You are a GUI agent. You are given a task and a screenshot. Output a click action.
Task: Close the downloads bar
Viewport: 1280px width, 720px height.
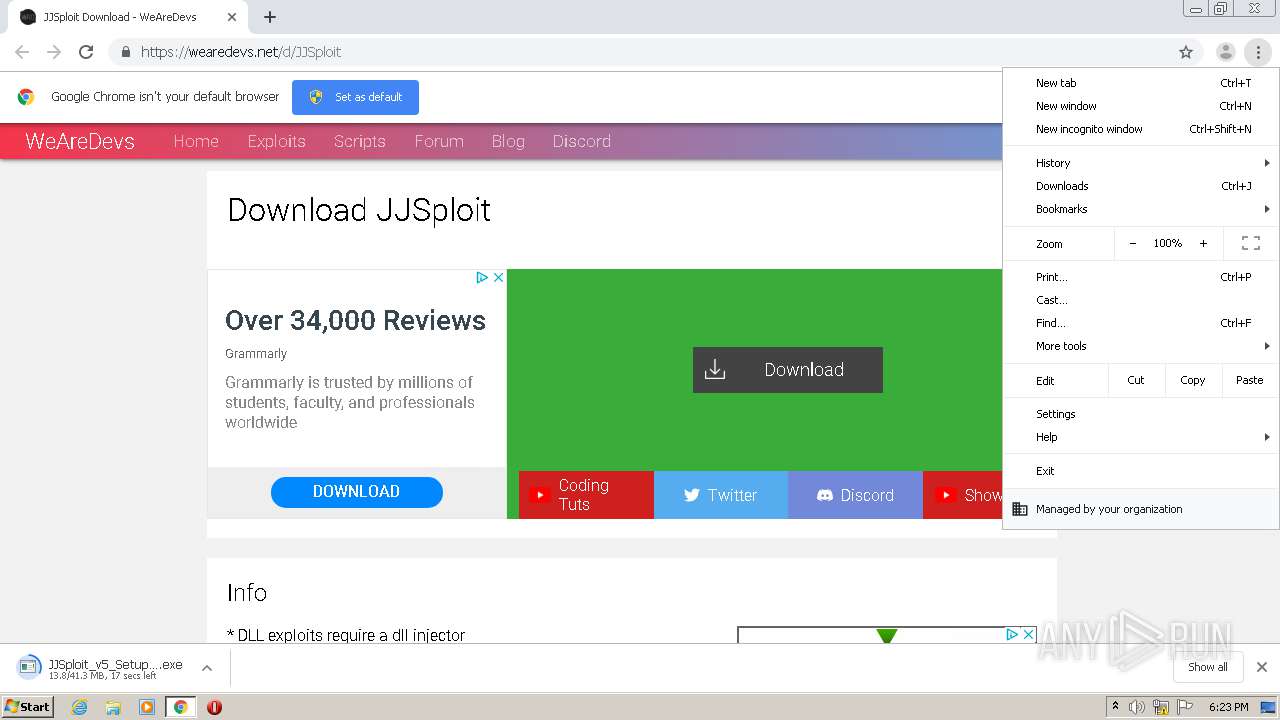pos(1261,667)
